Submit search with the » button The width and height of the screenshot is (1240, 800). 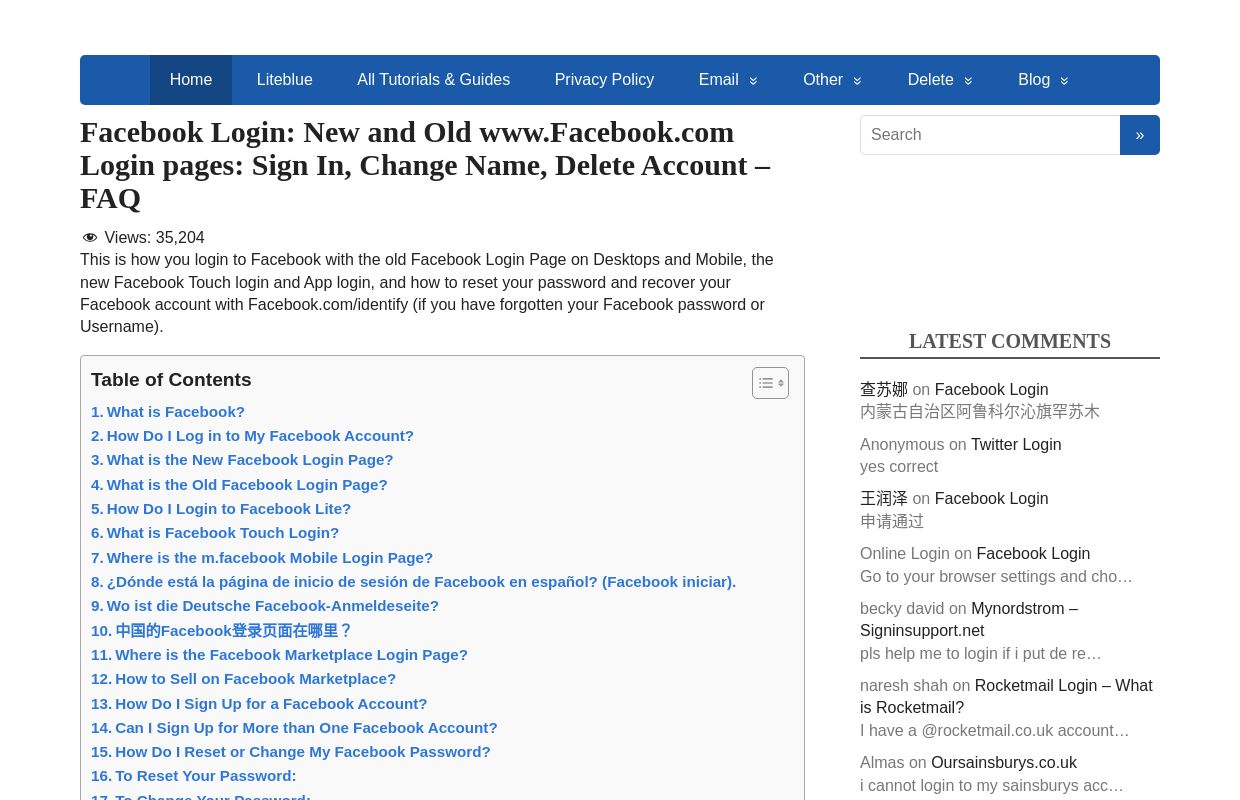[x=1140, y=135]
